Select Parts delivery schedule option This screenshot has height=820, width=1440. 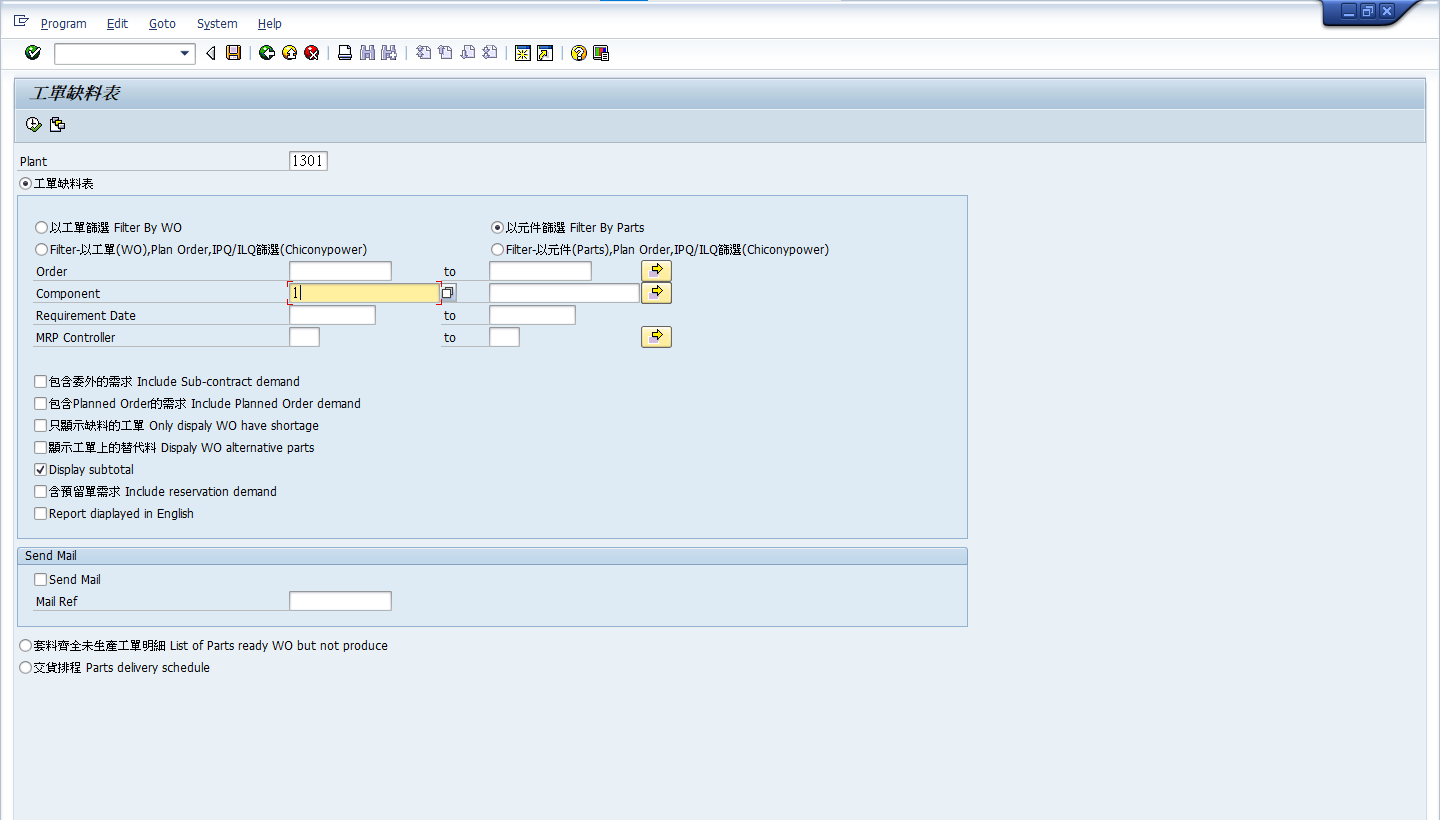26,668
